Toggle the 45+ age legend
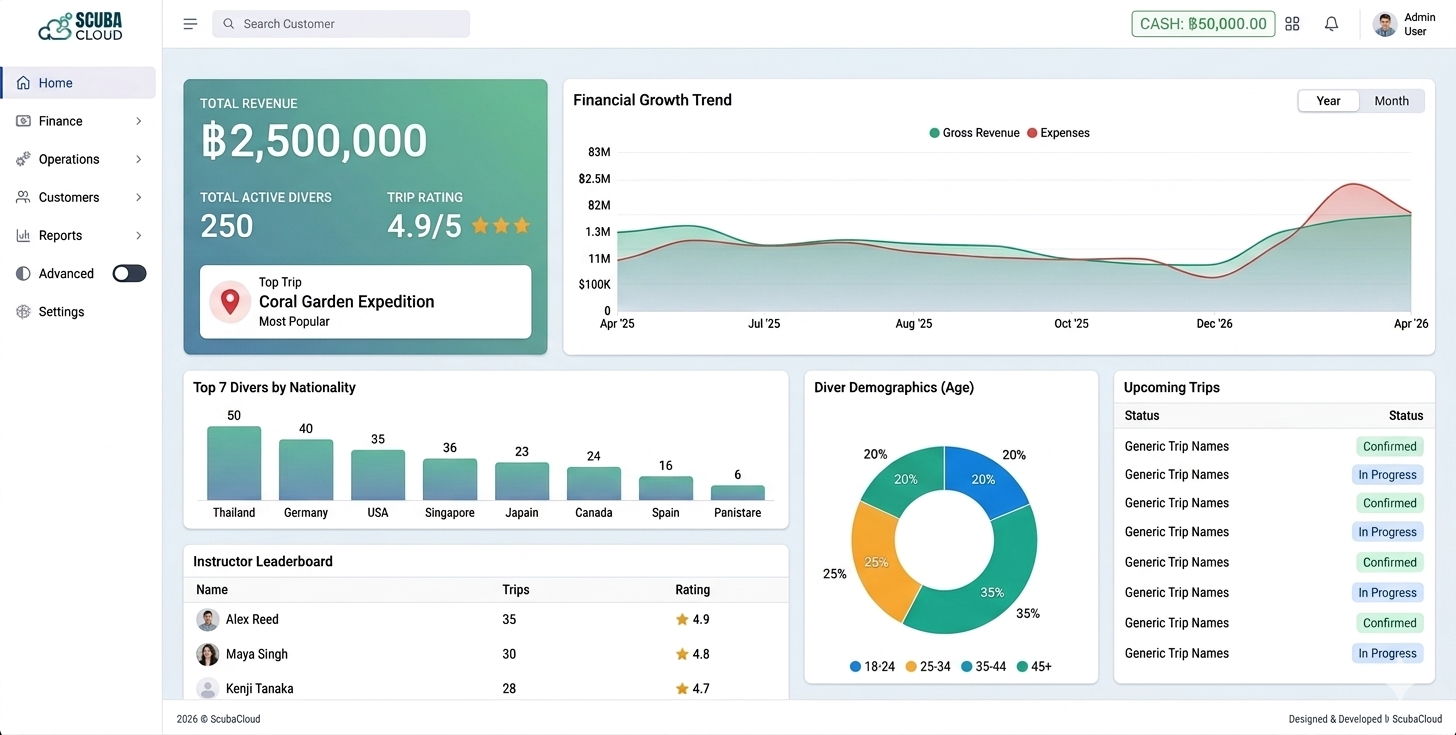The height and width of the screenshot is (735, 1456). point(1034,666)
